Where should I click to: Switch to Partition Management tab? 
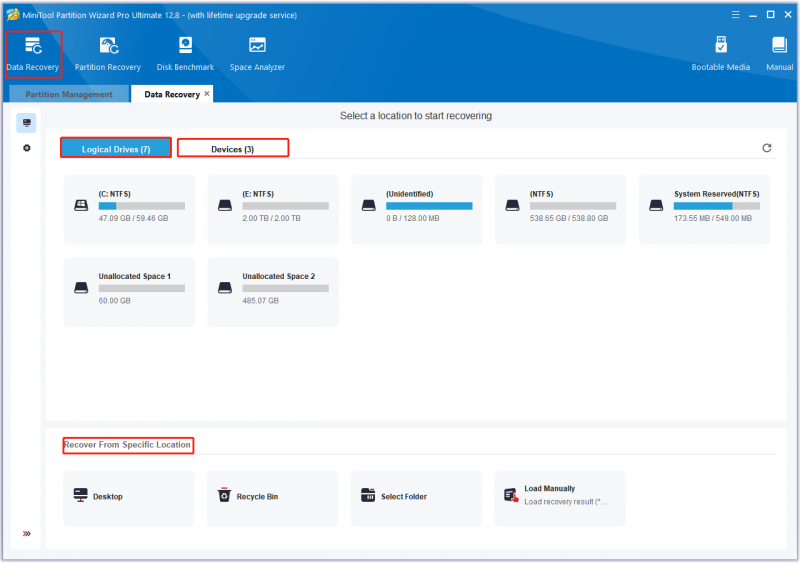click(69, 94)
